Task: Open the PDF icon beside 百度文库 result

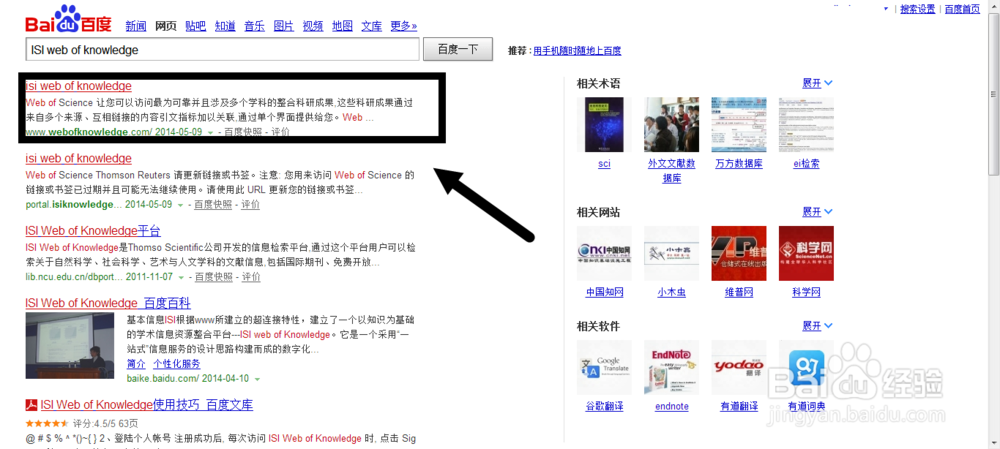Action: pyautogui.click(x=31, y=405)
